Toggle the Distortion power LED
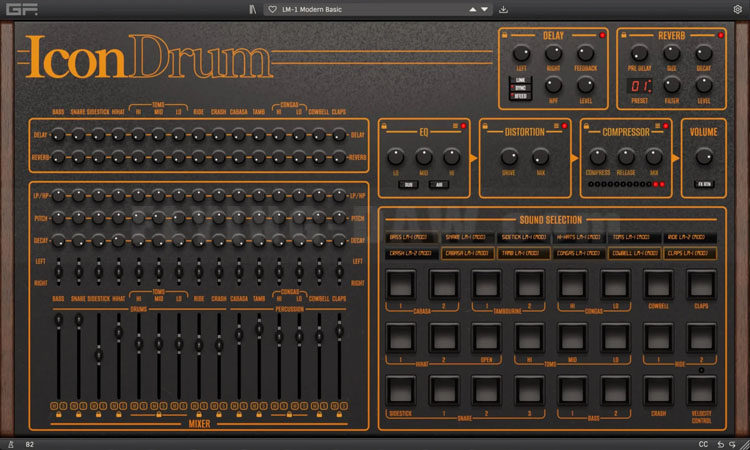Screen dimensions: 750x450 tap(564, 126)
